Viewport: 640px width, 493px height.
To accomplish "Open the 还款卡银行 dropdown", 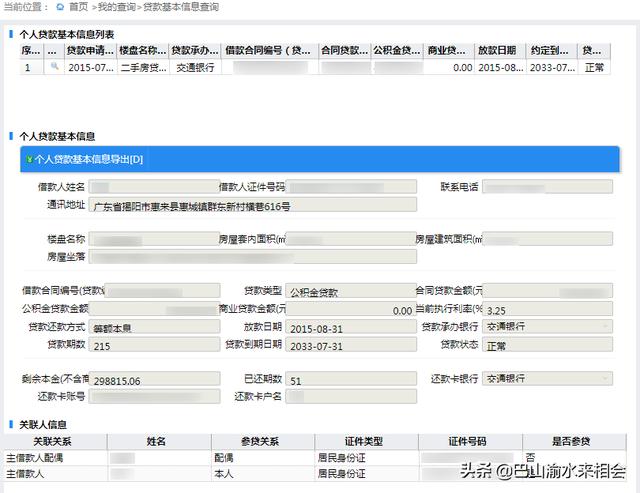I will coord(547,378).
